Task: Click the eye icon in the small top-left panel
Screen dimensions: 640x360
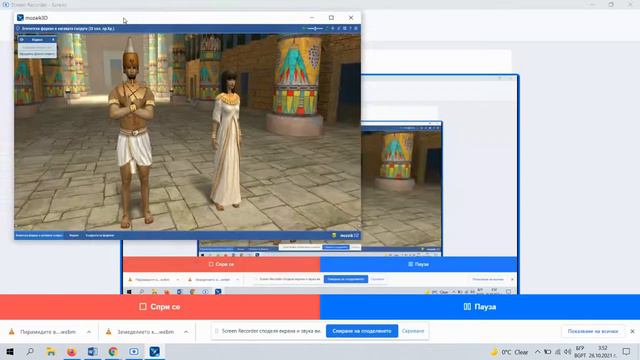Action: coord(22,40)
